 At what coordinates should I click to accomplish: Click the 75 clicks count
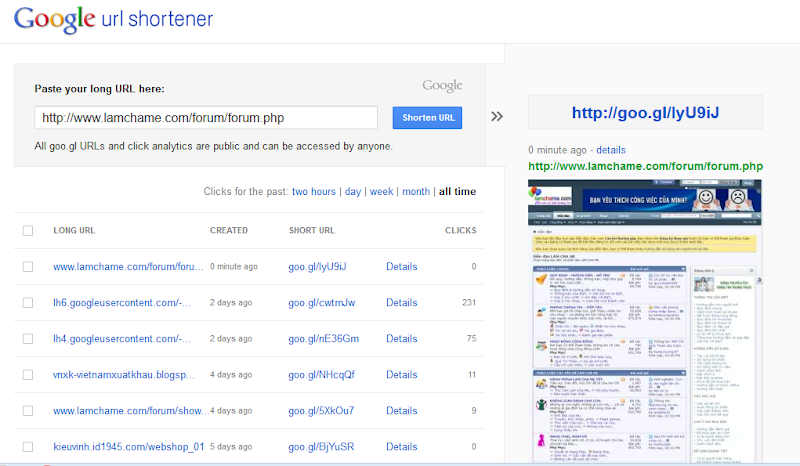pyautogui.click(x=471, y=338)
